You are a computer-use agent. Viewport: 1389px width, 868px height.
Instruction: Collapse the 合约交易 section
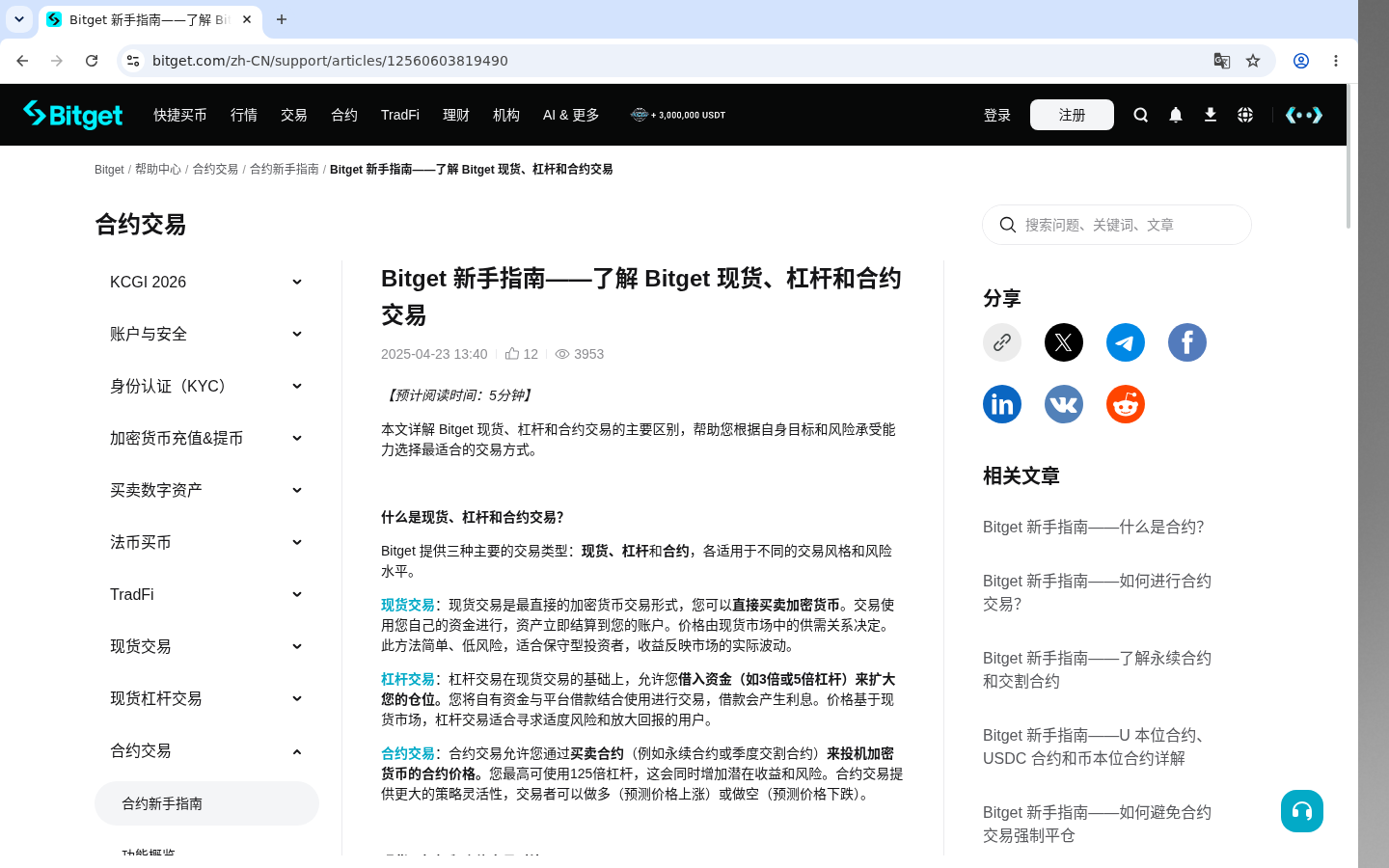pyautogui.click(x=206, y=750)
